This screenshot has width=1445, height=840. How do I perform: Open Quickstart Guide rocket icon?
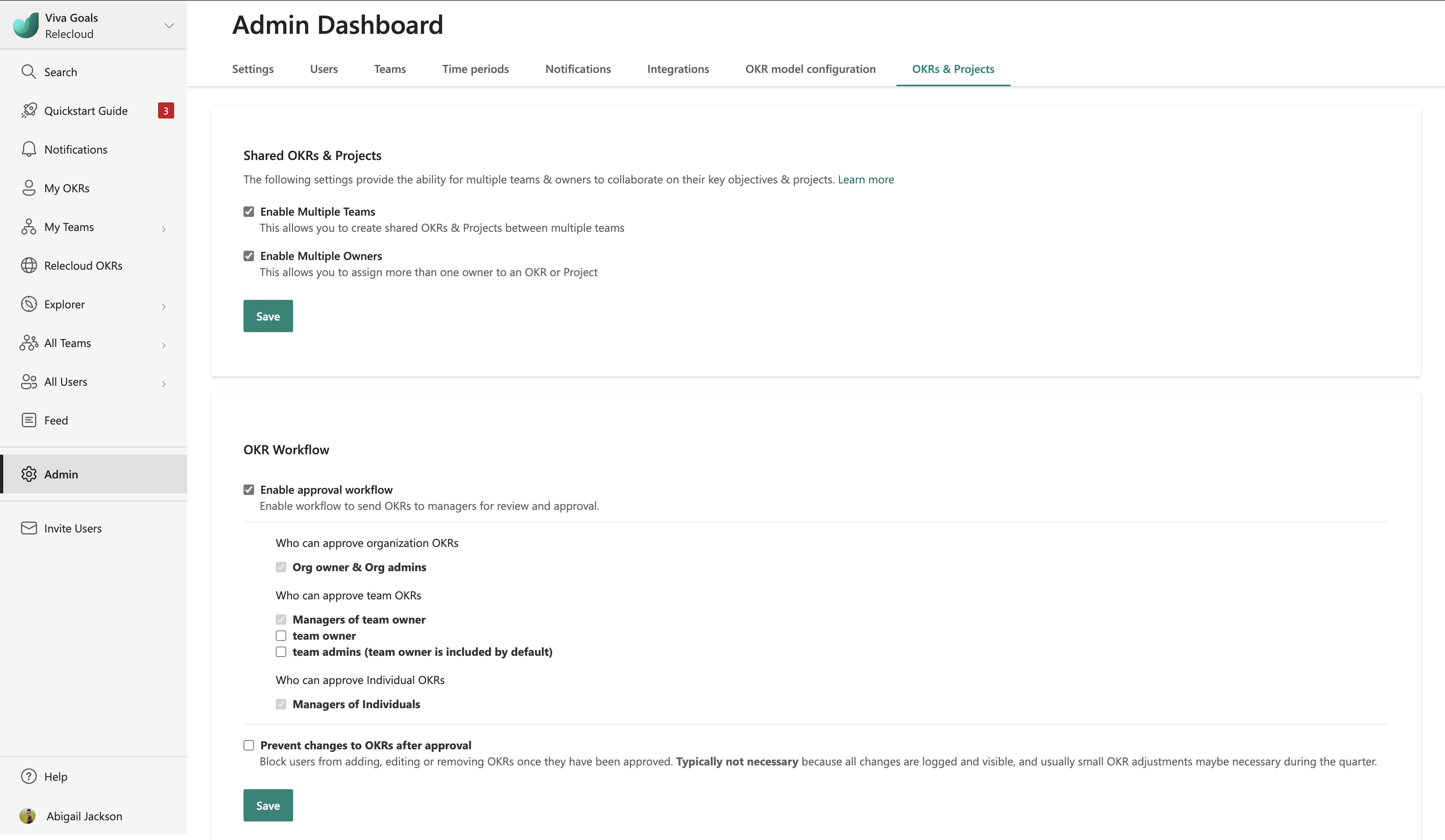click(29, 110)
